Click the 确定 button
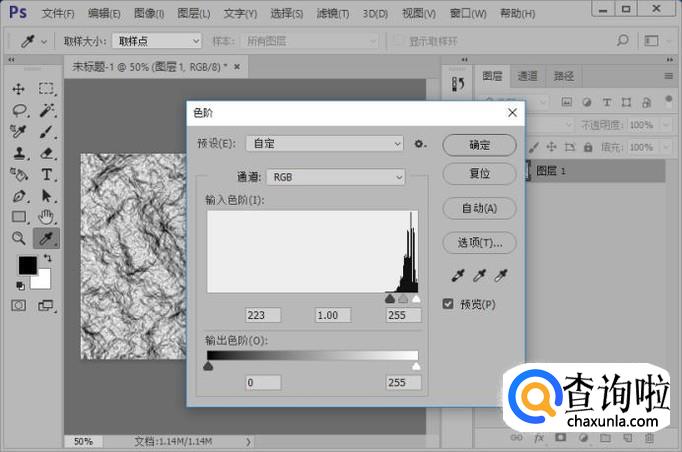Viewport: 682px width, 452px height. pos(479,145)
